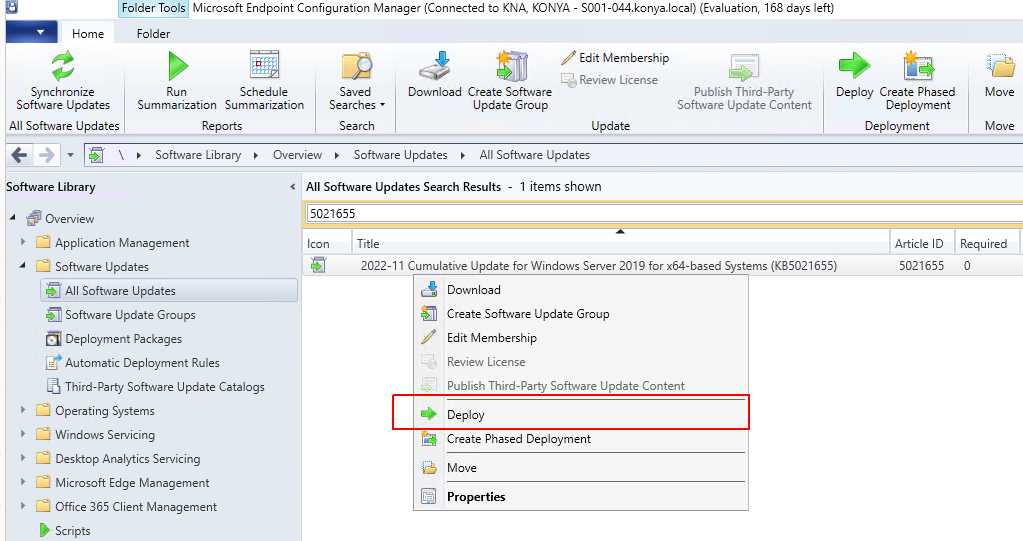Select All Software Updates in tree
This screenshot has width=1023, height=541.
169,290
